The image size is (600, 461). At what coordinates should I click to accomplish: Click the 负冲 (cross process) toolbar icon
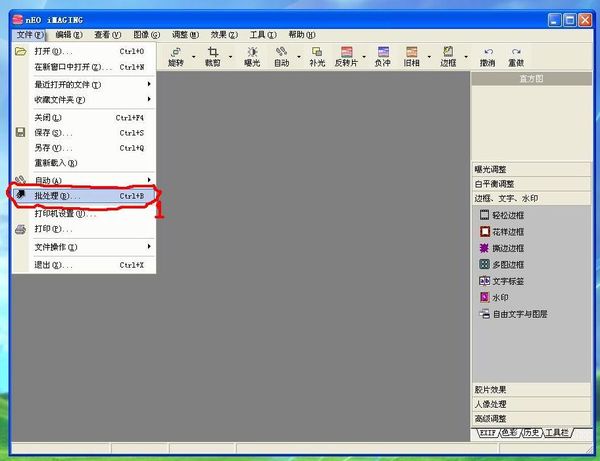382,56
